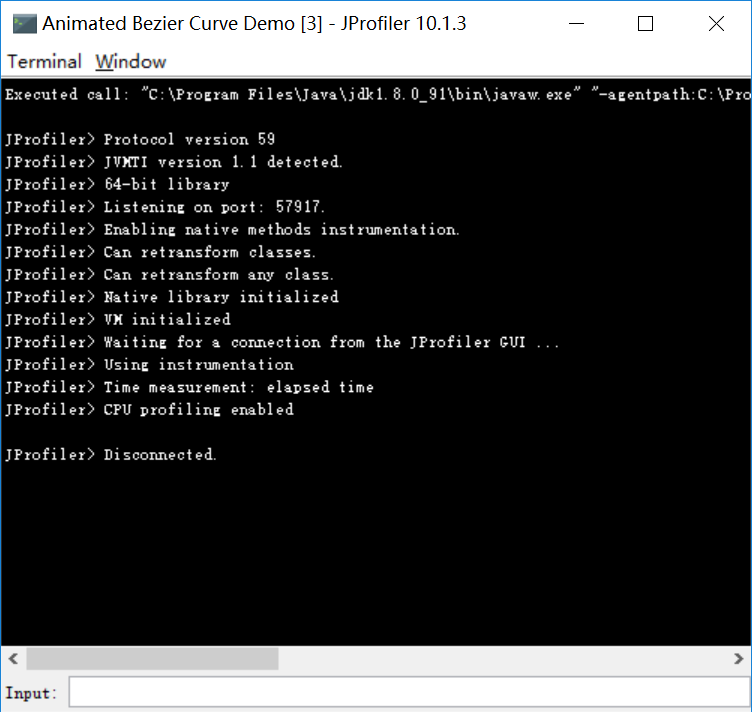The width and height of the screenshot is (752, 712).
Task: Maximize the JProfiler terminal window
Action: (x=645, y=23)
